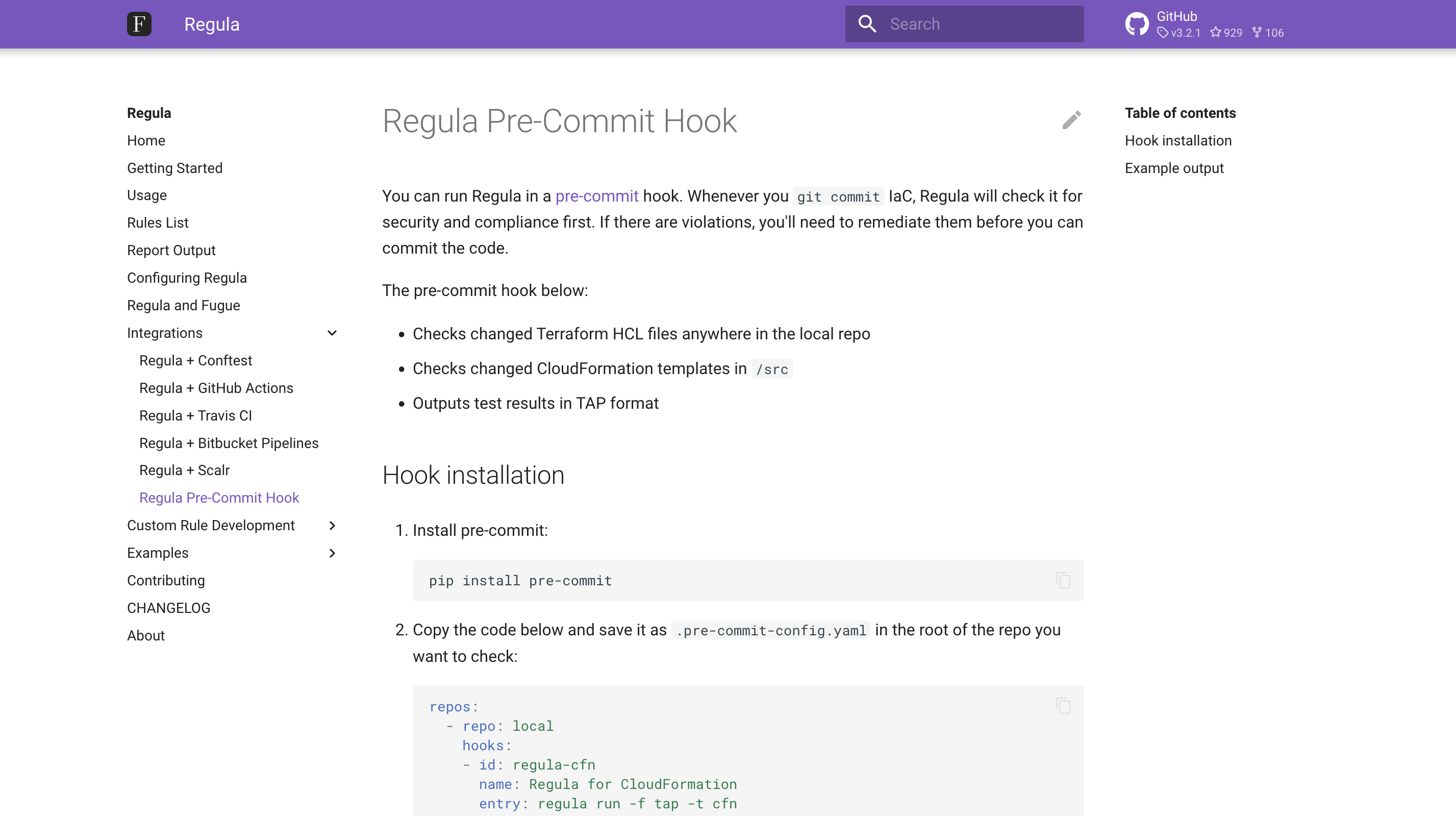Follow the pre-commit hyperlink in intro

[x=597, y=195]
